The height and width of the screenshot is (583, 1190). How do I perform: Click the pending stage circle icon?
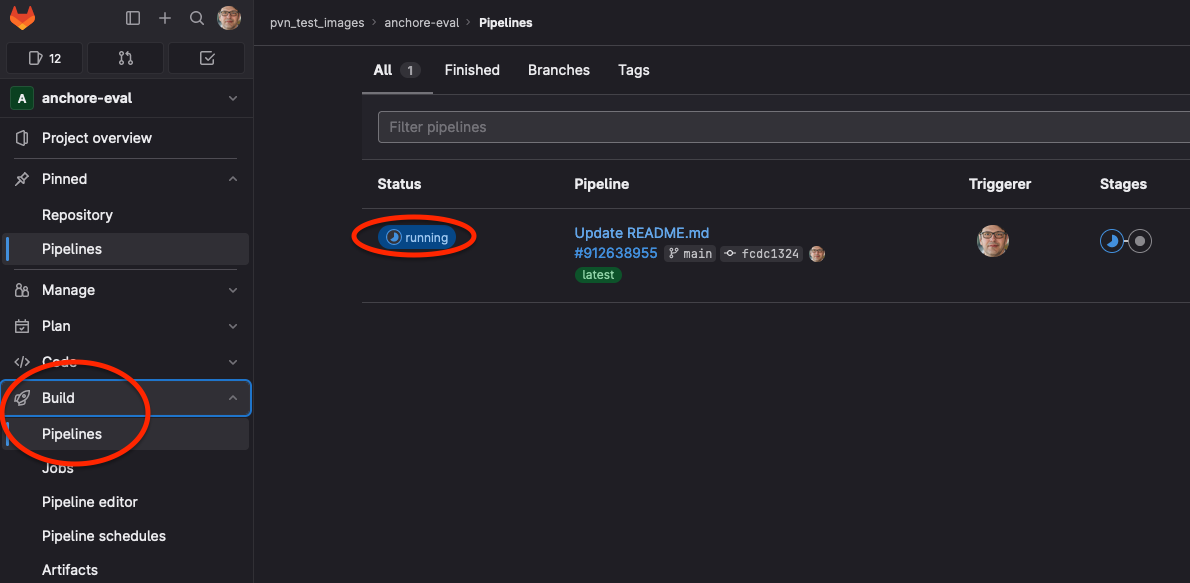click(1140, 241)
